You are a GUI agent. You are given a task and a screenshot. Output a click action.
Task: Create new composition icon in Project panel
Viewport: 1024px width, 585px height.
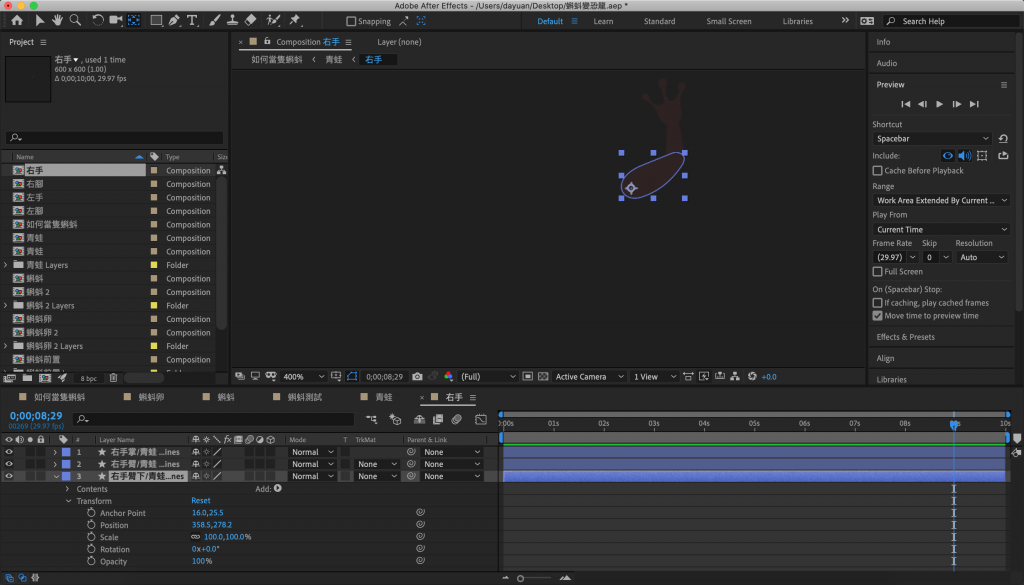pos(44,378)
